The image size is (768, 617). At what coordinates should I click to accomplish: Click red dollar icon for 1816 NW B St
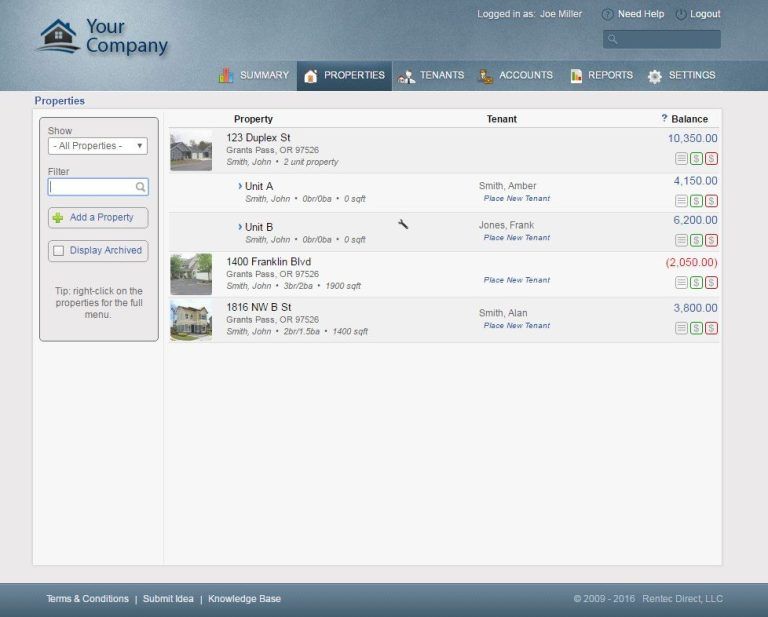[711, 328]
